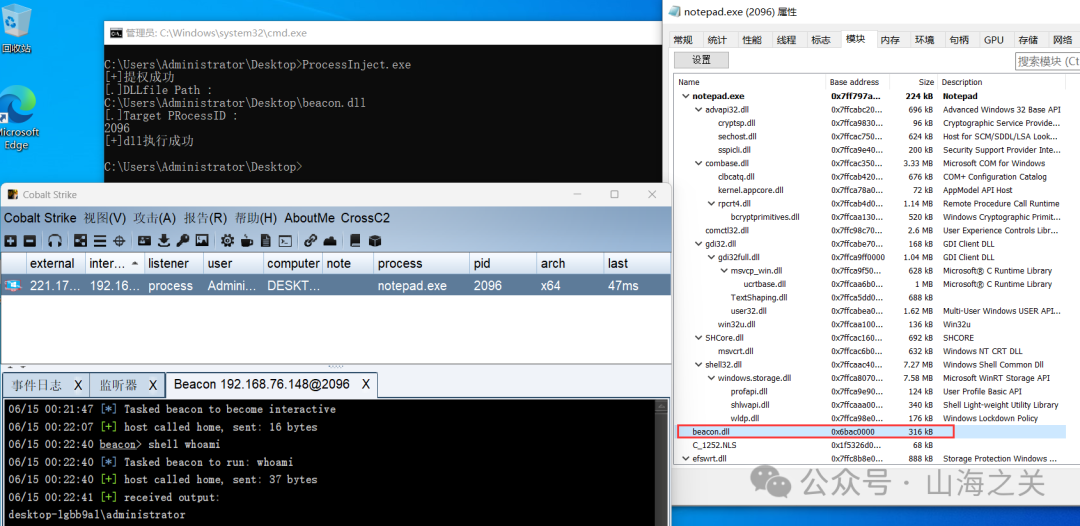
Task: Select the C_1252.NLS module row
Action: (871, 445)
